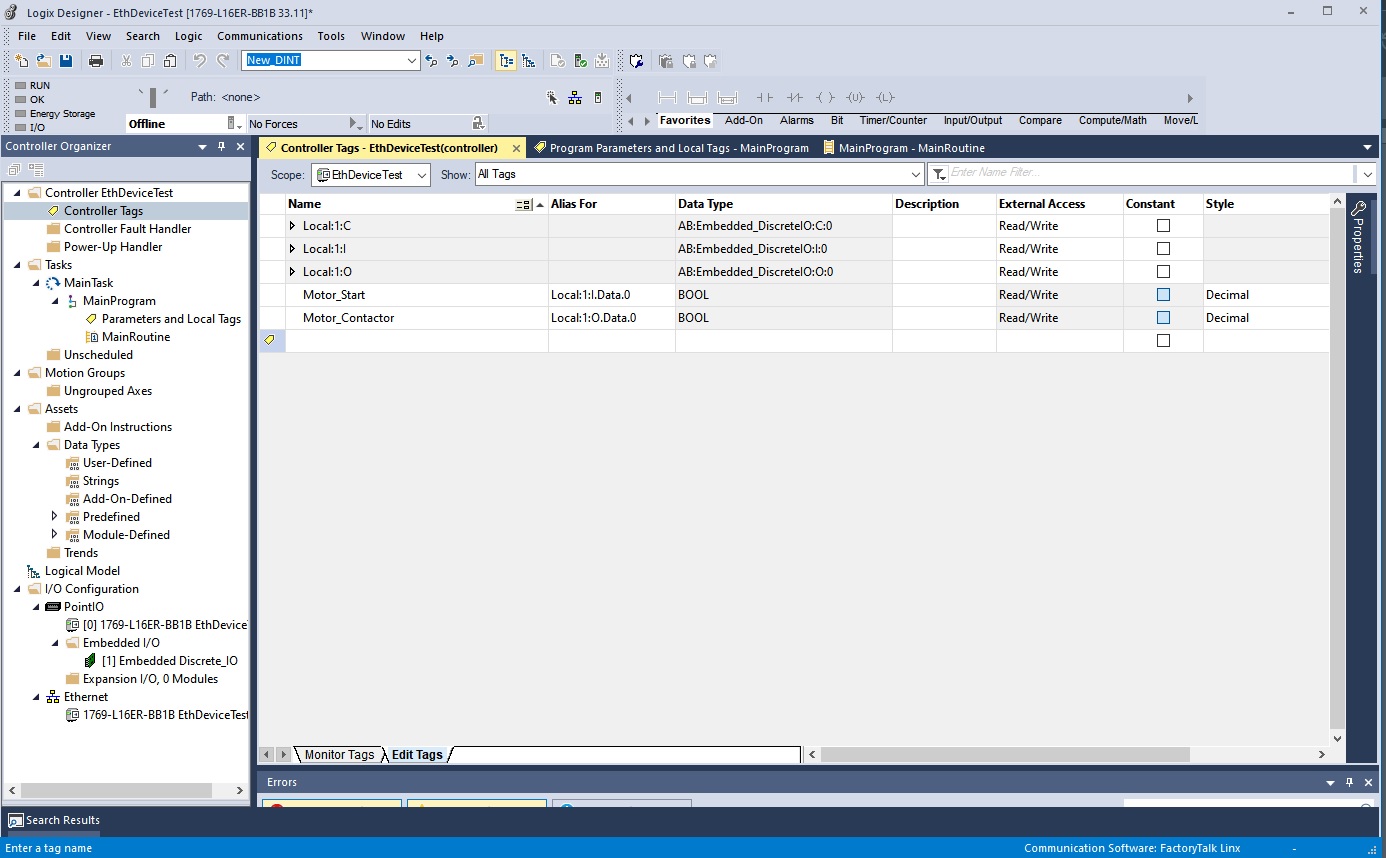The height and width of the screenshot is (858, 1386).
Task: Click the controller properties icon beside path
Action: 598,97
